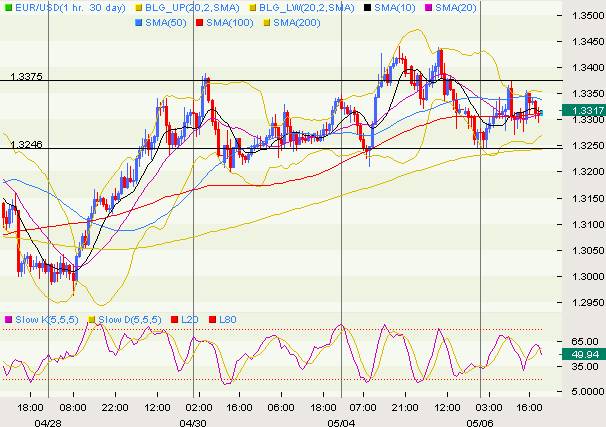Click the BLG_LW(20,2,SMA) legend swatch

click(x=252, y=8)
